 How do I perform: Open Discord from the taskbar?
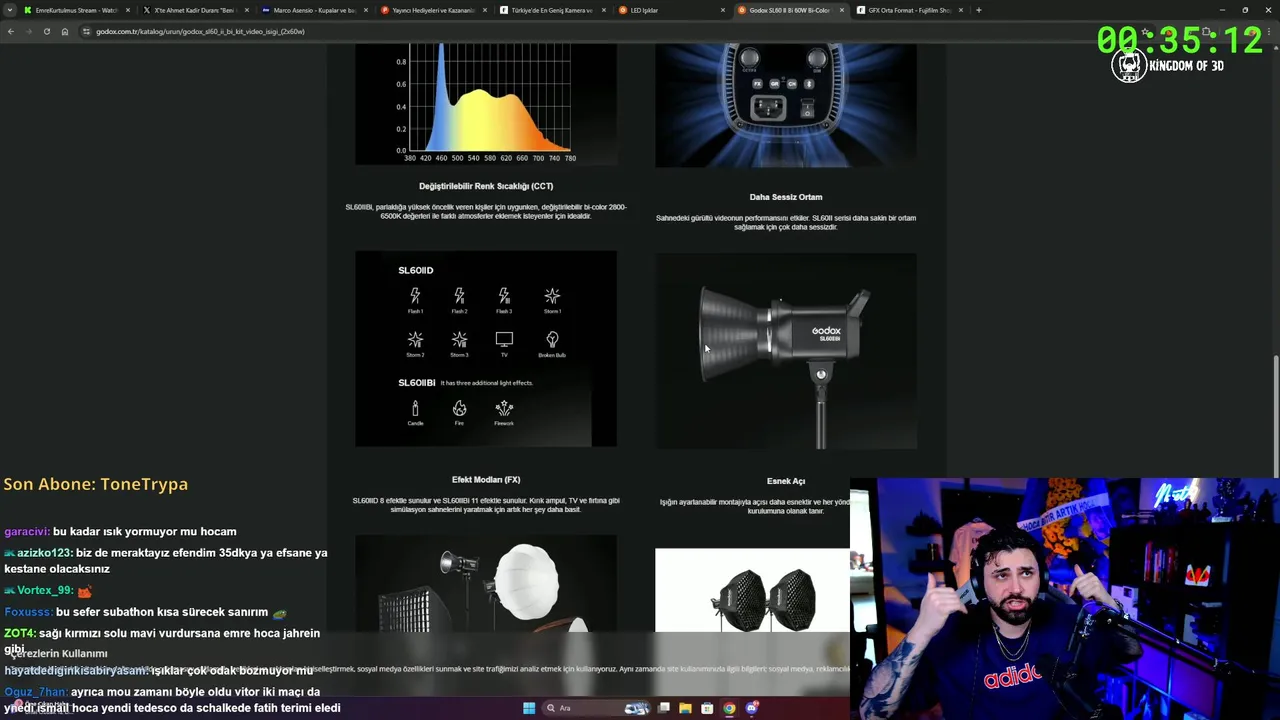(751, 708)
